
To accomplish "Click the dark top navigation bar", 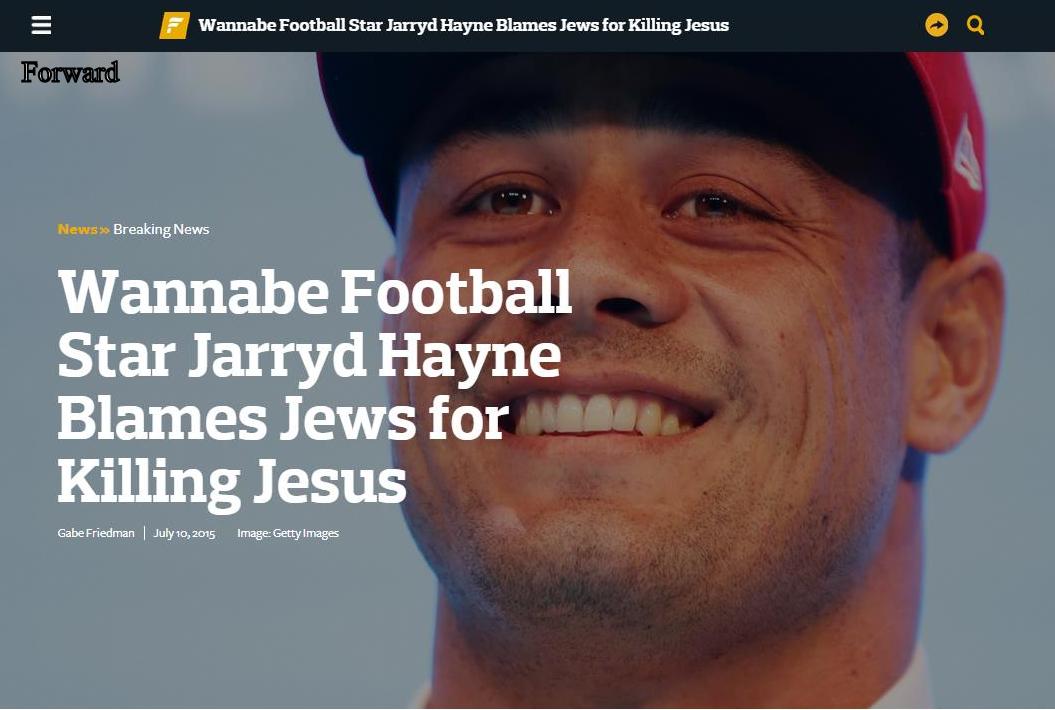I will [x=528, y=26].
